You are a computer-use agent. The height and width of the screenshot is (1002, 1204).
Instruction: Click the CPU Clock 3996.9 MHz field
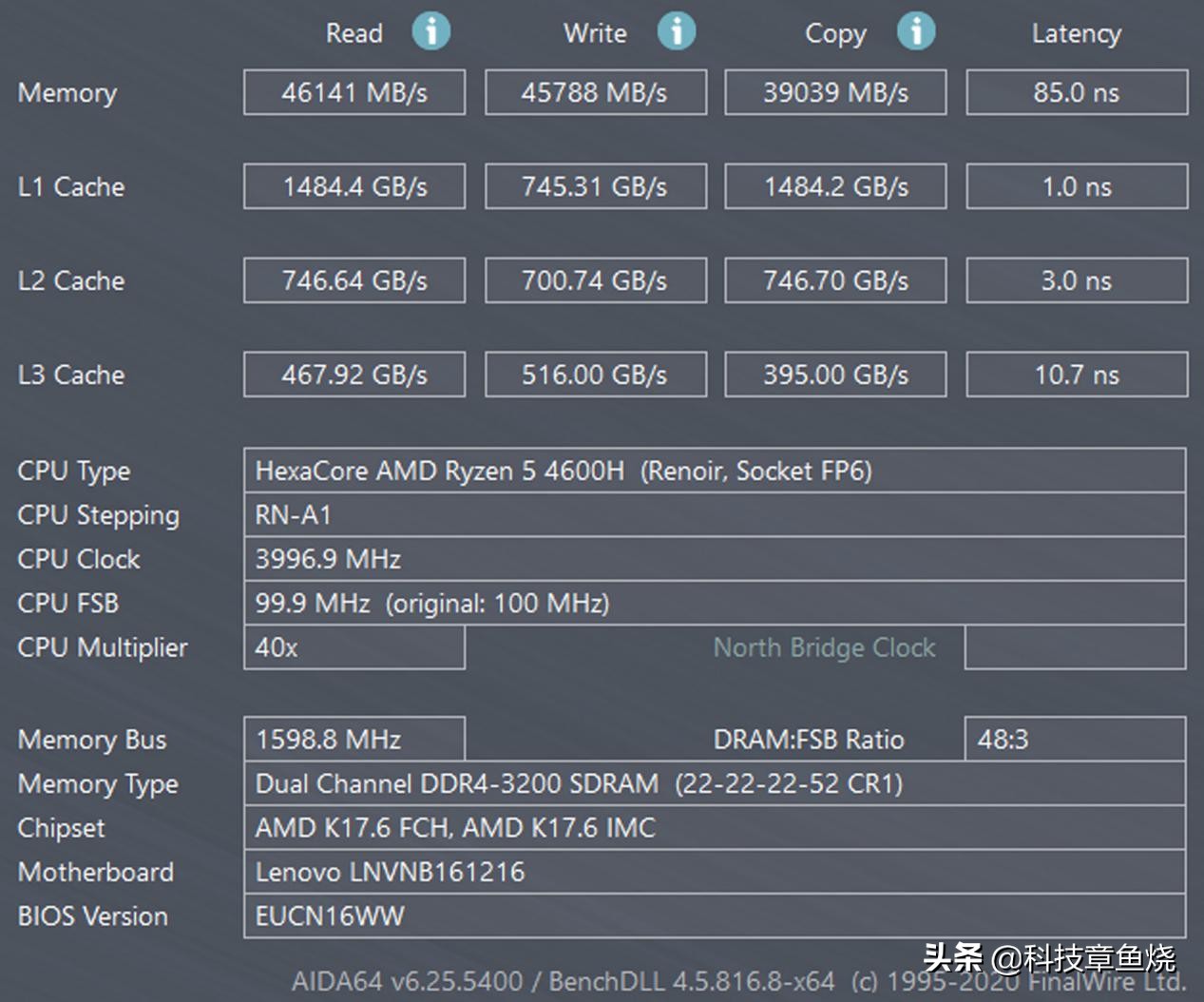pos(714,559)
